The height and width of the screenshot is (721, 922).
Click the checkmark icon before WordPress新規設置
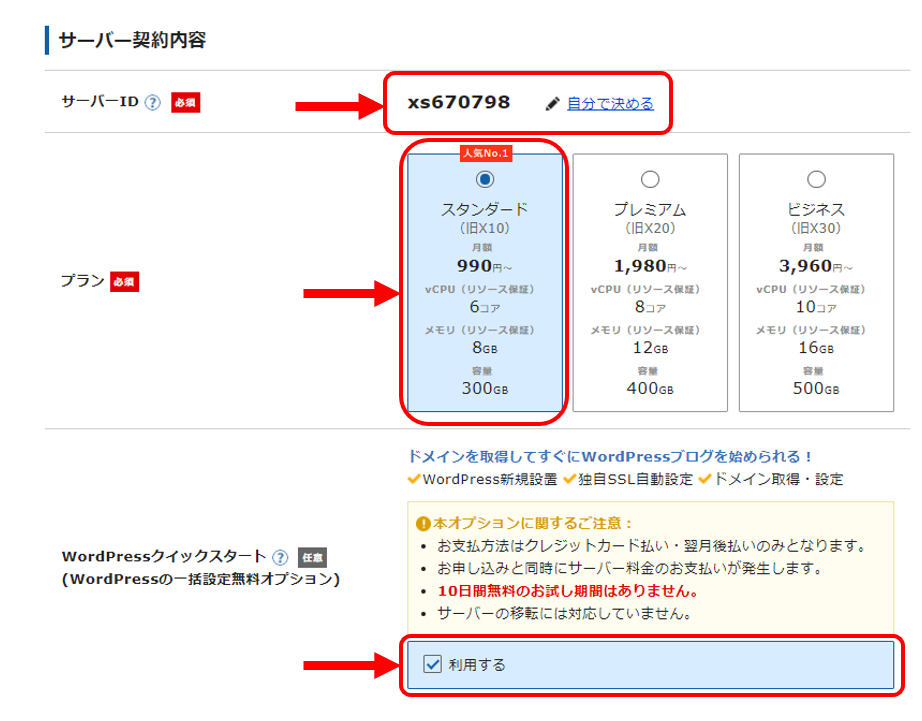[x=414, y=479]
